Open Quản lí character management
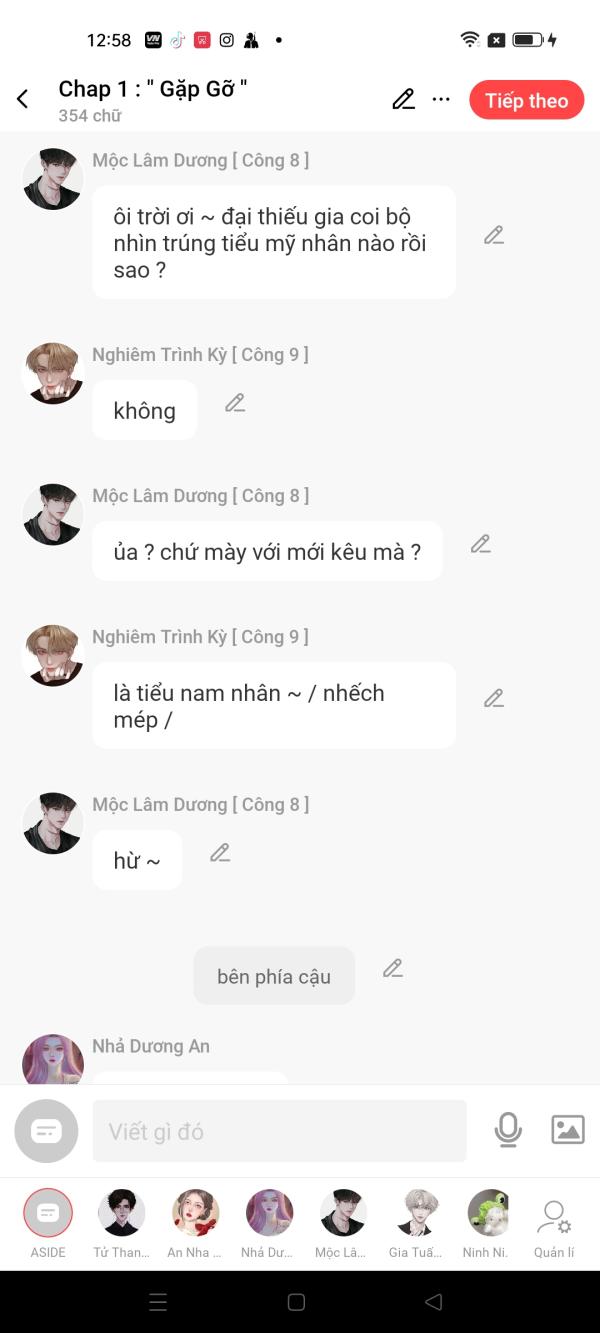 click(x=554, y=1224)
